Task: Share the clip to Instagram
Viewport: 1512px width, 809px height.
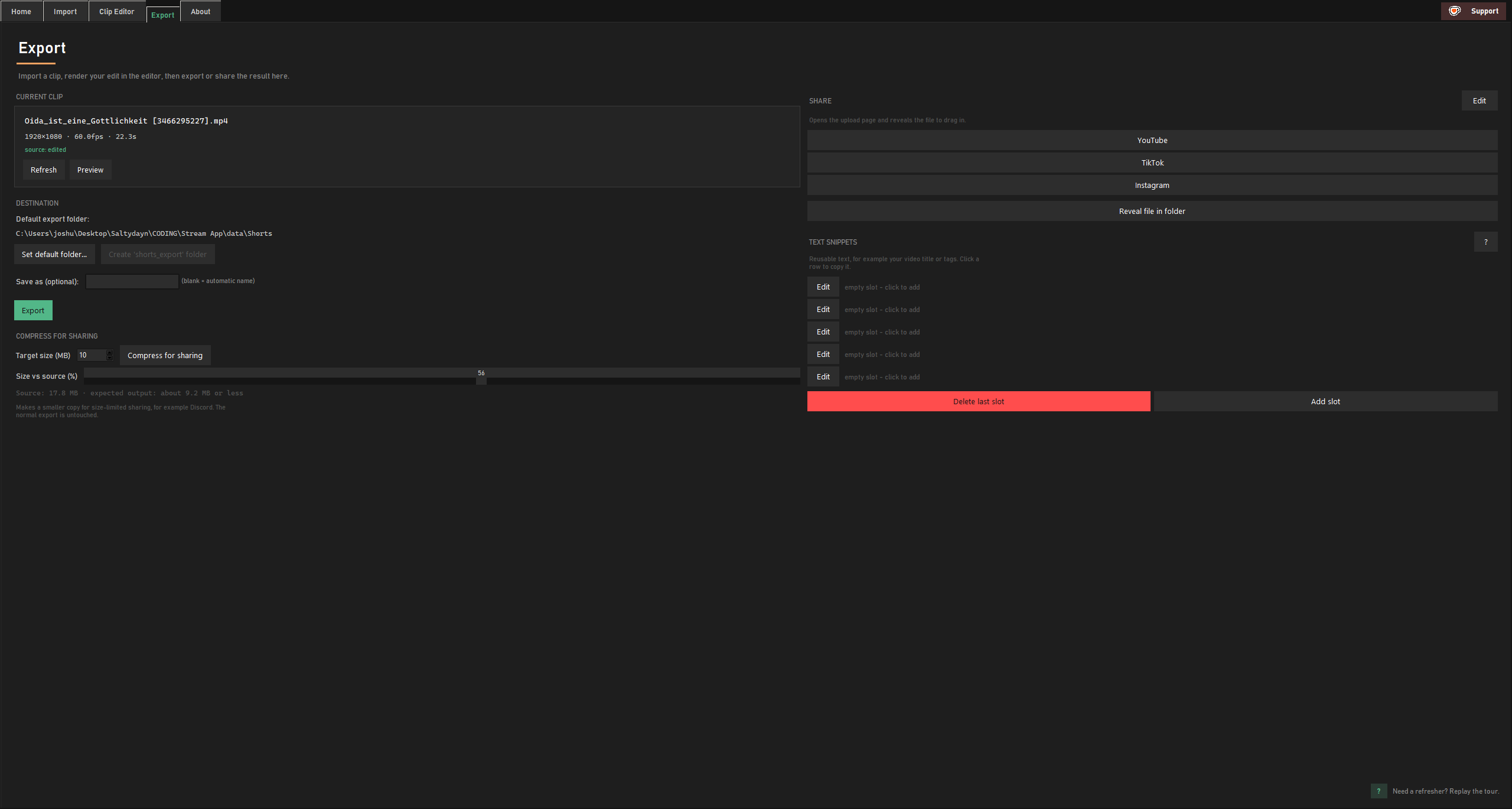Action: pos(1152,185)
